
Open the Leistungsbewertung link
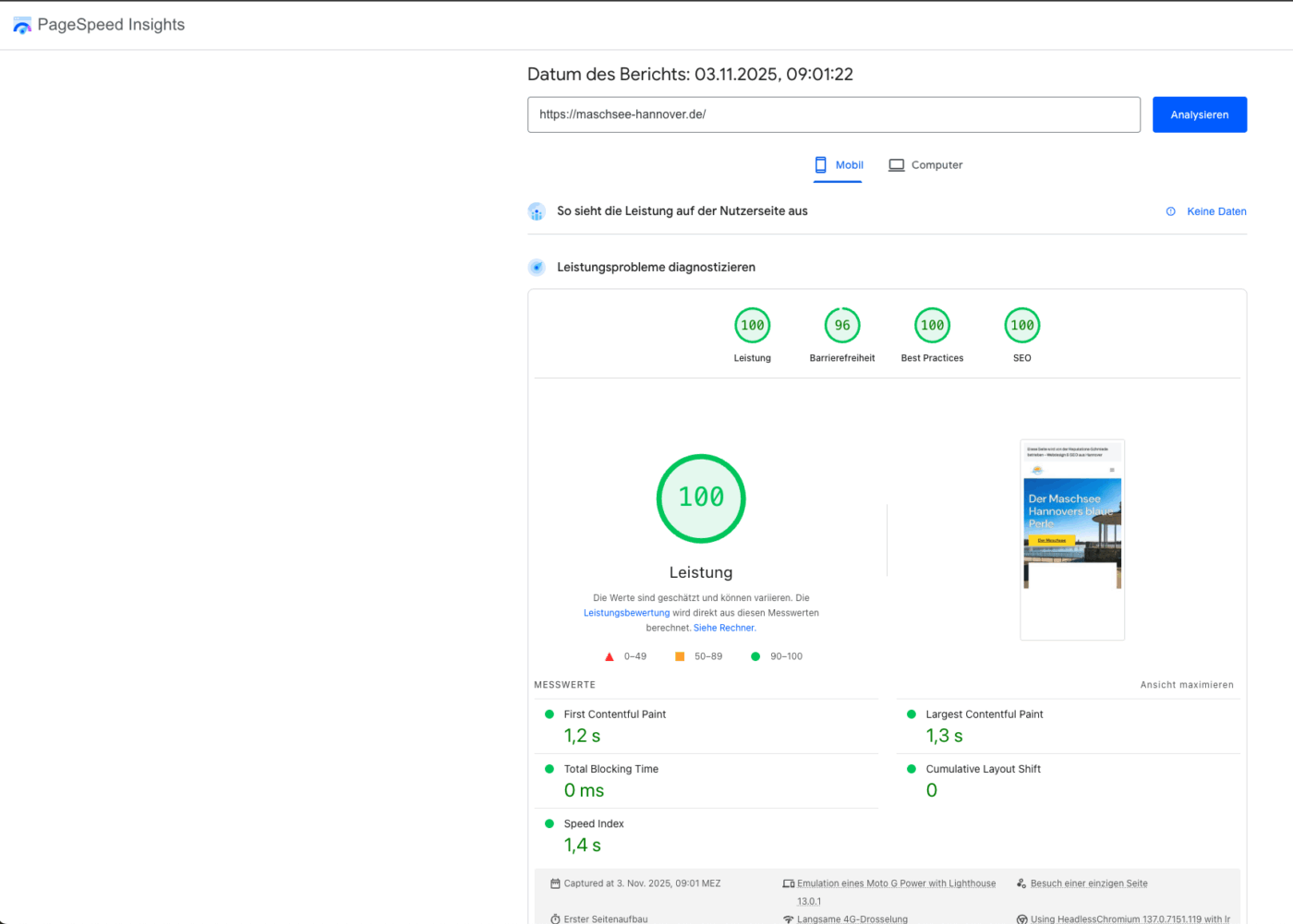point(626,613)
